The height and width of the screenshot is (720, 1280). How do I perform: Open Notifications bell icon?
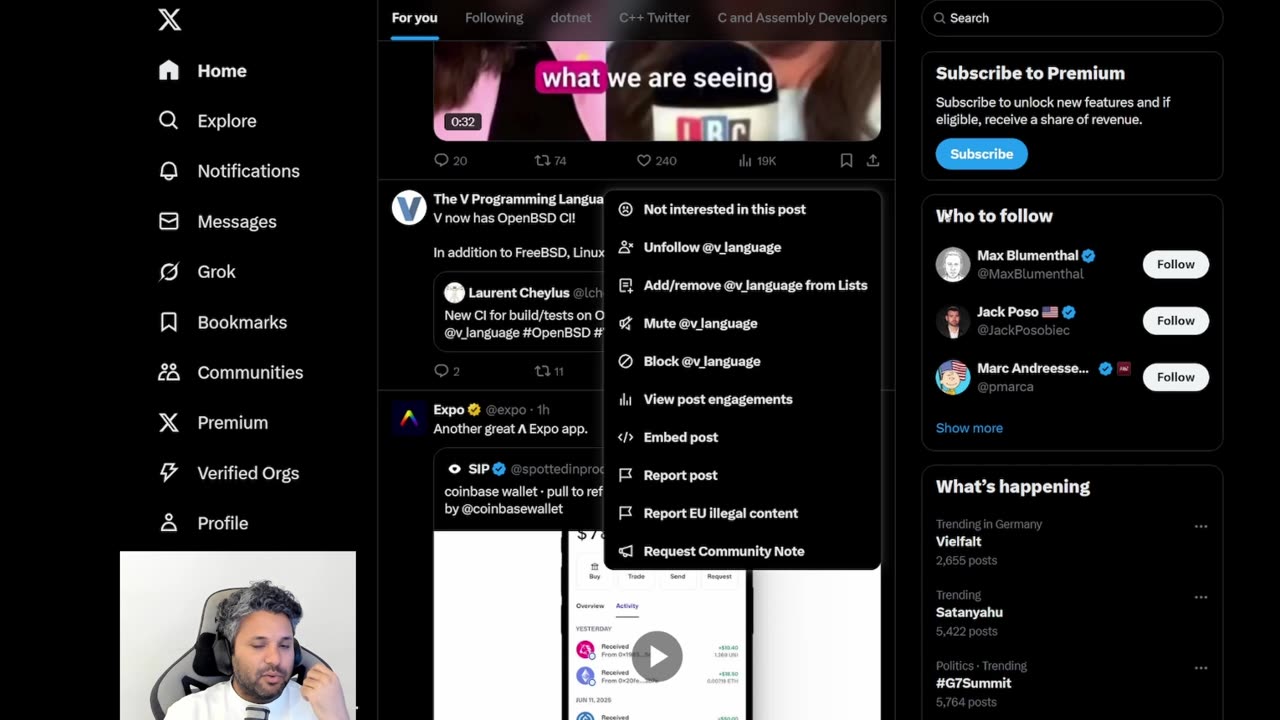[169, 171]
